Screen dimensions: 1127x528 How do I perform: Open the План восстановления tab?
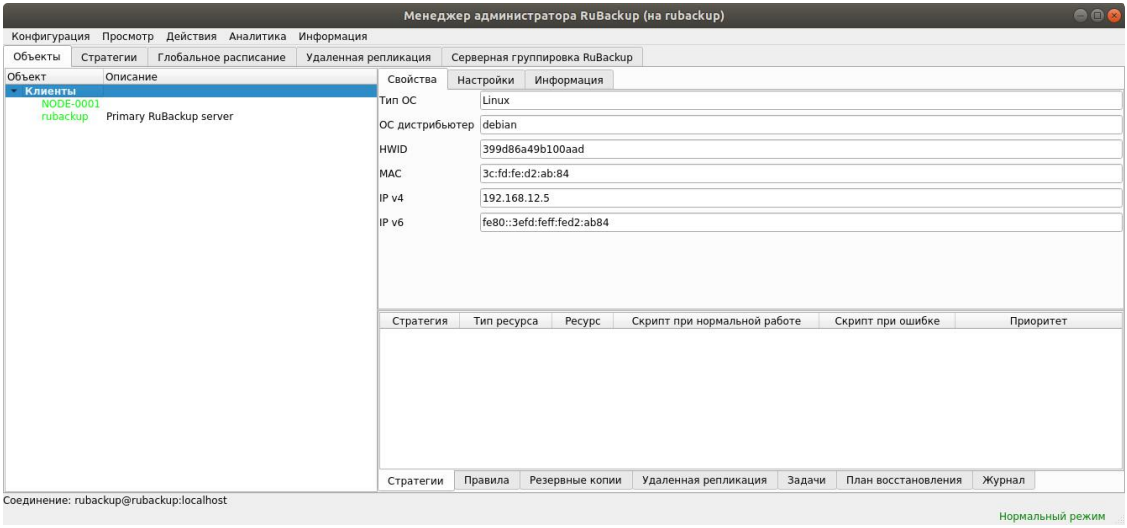(904, 480)
